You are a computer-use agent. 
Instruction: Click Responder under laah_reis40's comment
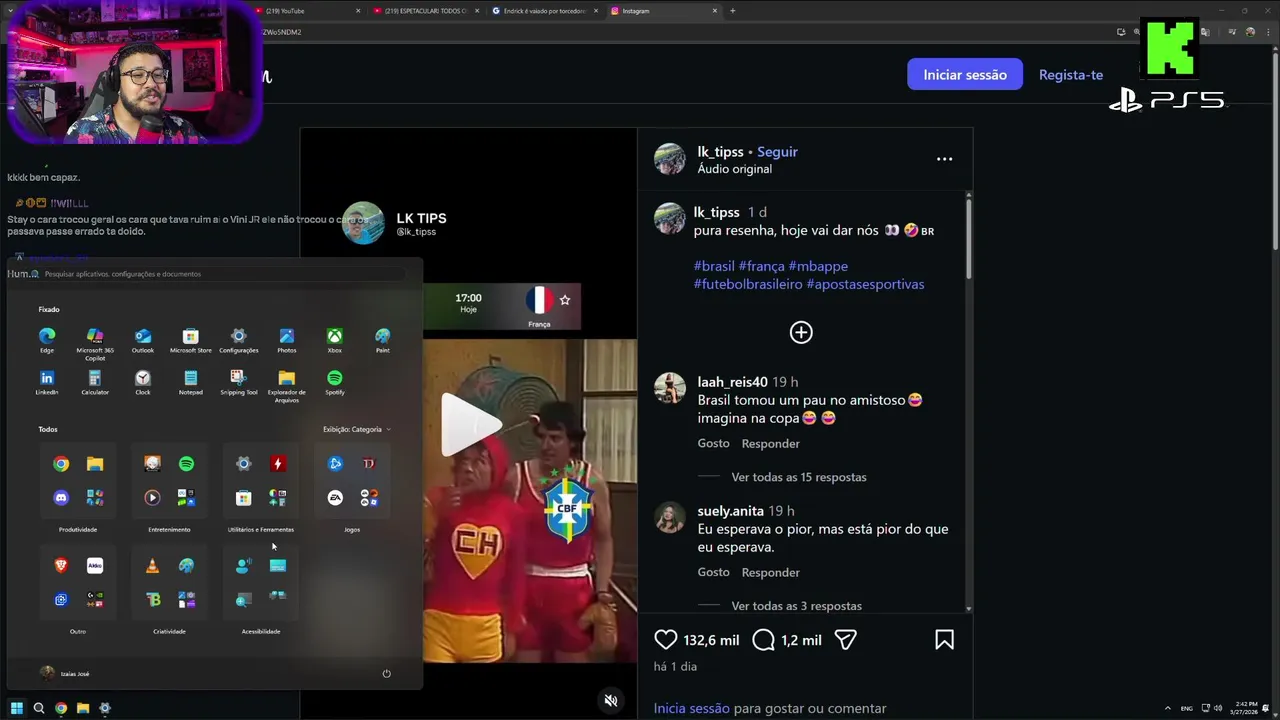[x=770, y=443]
